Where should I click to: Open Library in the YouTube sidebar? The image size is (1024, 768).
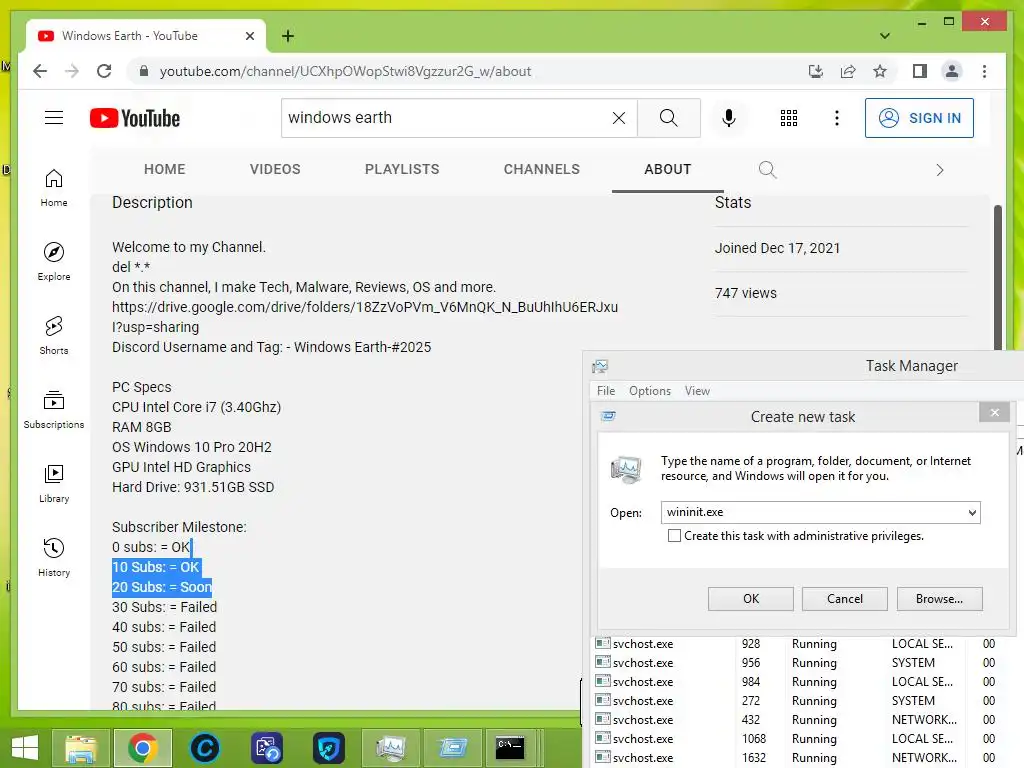tap(54, 483)
